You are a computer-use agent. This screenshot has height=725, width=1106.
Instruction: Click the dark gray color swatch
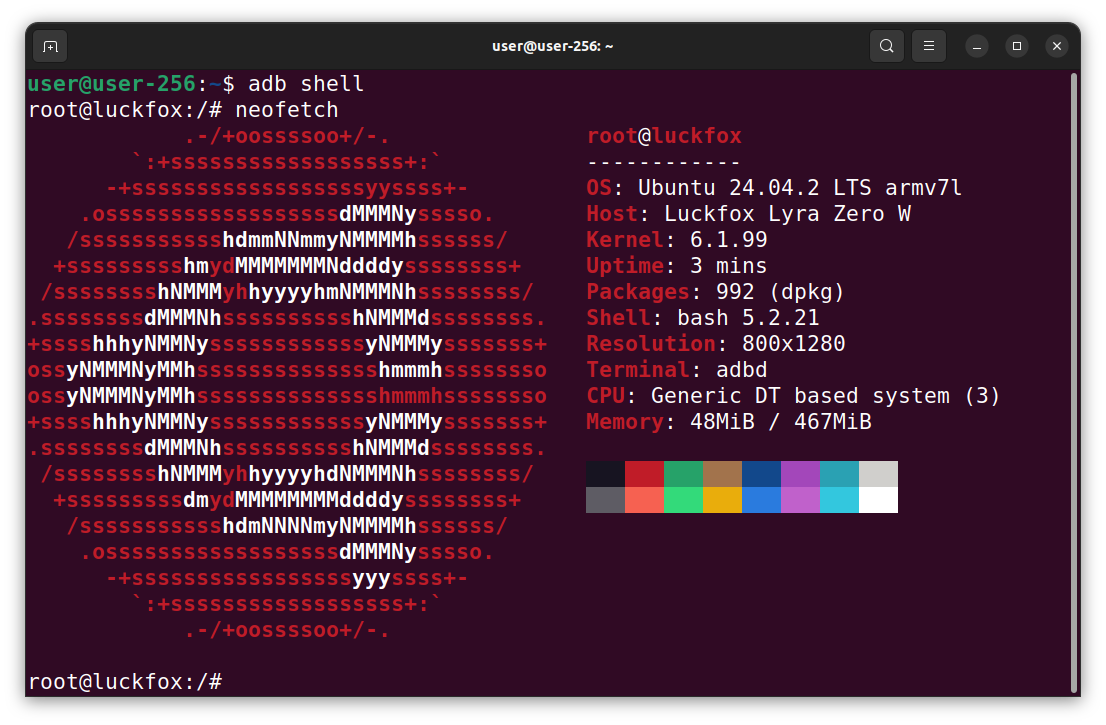pos(605,500)
